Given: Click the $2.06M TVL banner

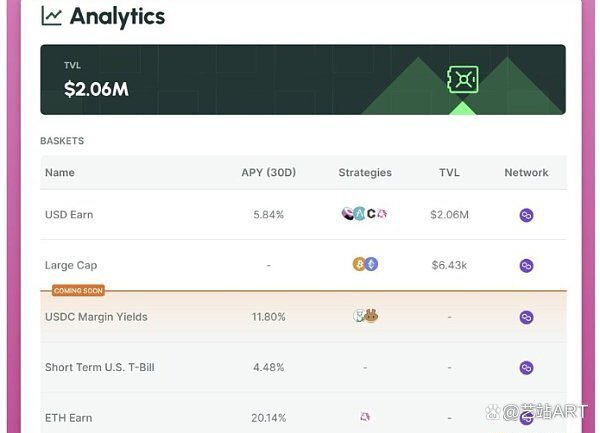Looking at the screenshot, I should pos(96,89).
